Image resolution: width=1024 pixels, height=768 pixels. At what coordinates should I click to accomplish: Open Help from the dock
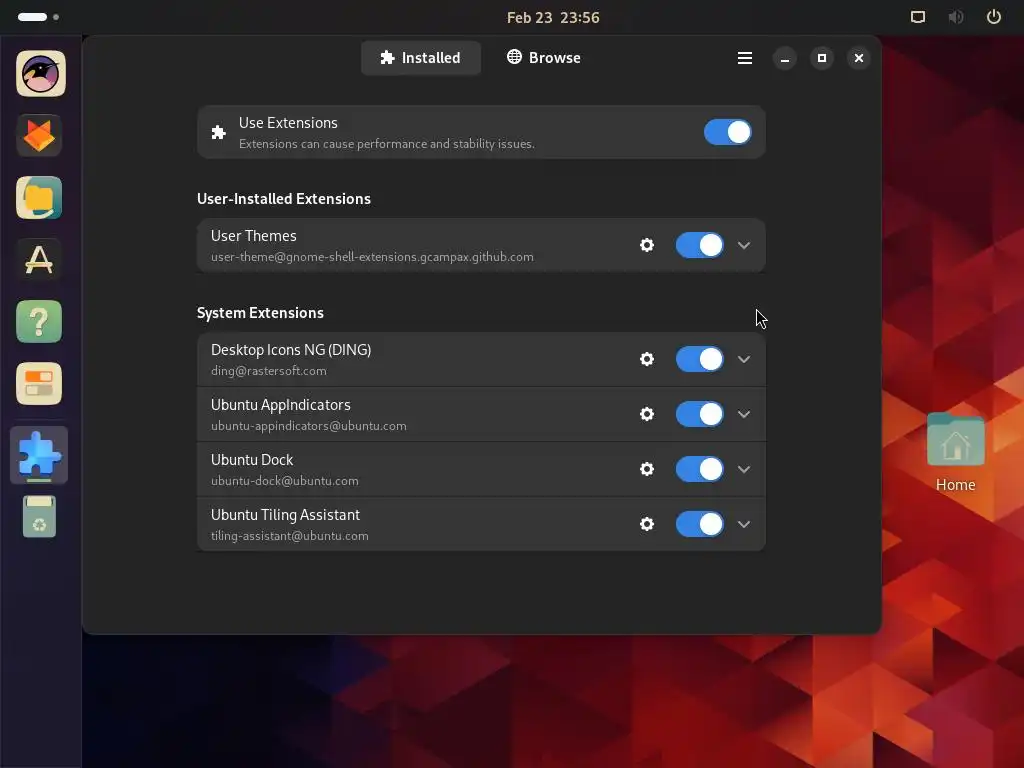[39, 321]
